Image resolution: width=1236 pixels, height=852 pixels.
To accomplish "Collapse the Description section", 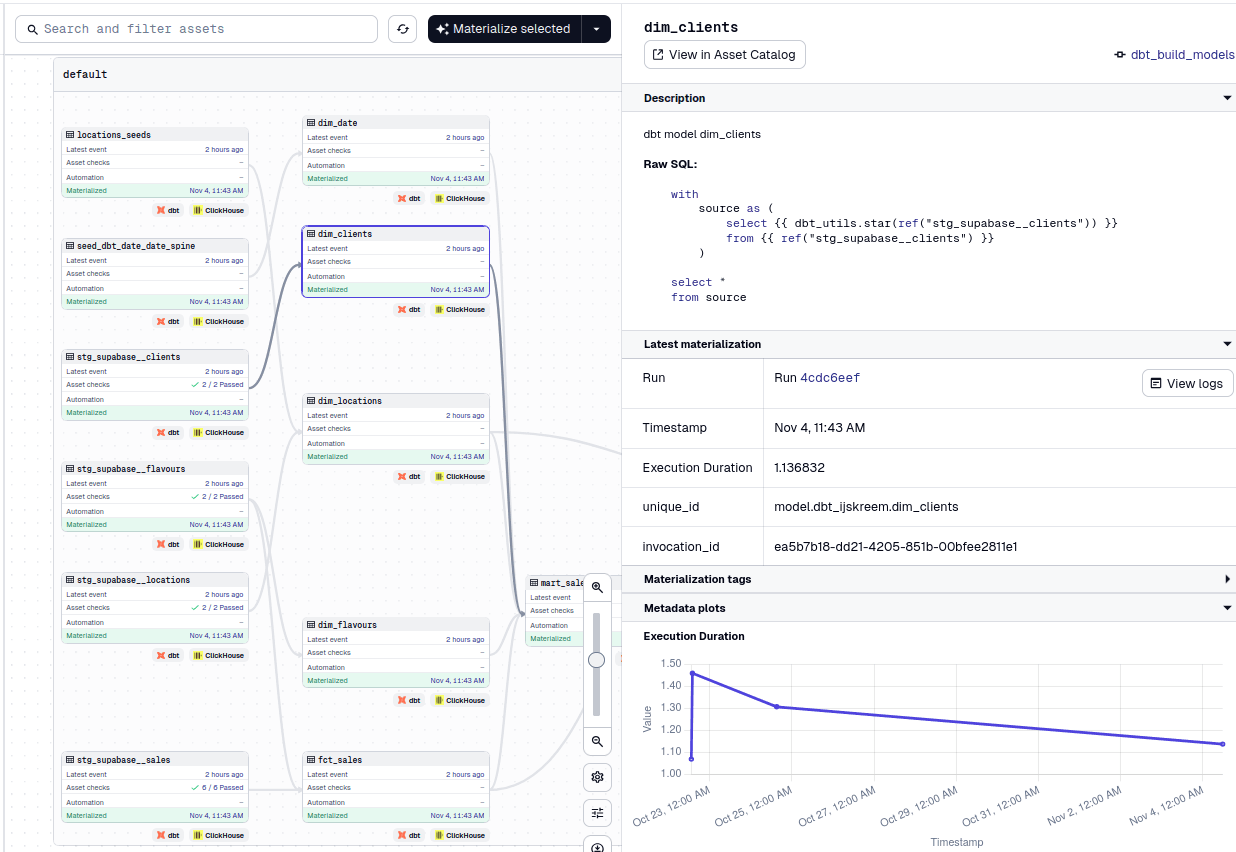I will tap(1227, 98).
